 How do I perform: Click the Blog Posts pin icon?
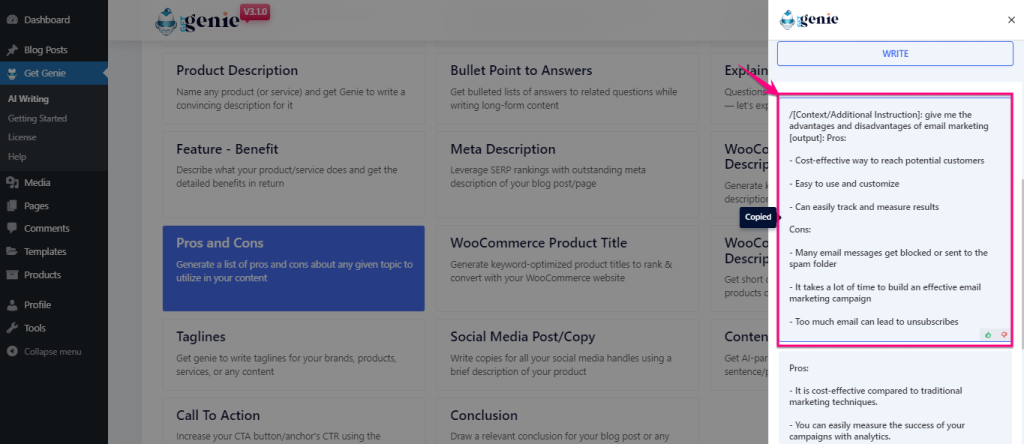coord(12,50)
